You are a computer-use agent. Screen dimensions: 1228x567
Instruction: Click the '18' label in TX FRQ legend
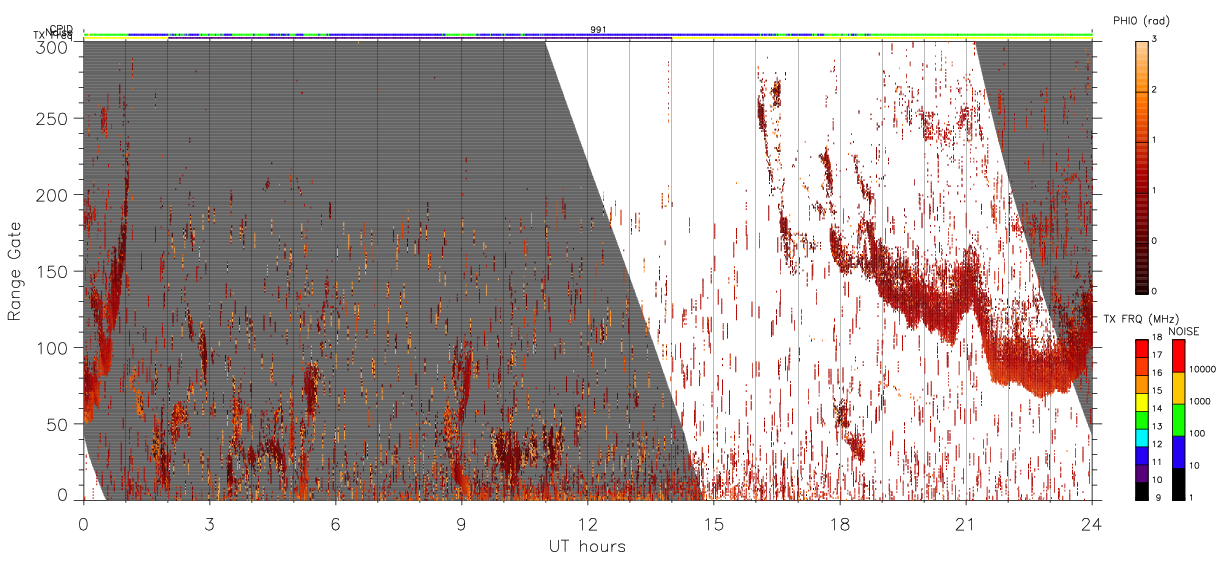tap(1158, 339)
